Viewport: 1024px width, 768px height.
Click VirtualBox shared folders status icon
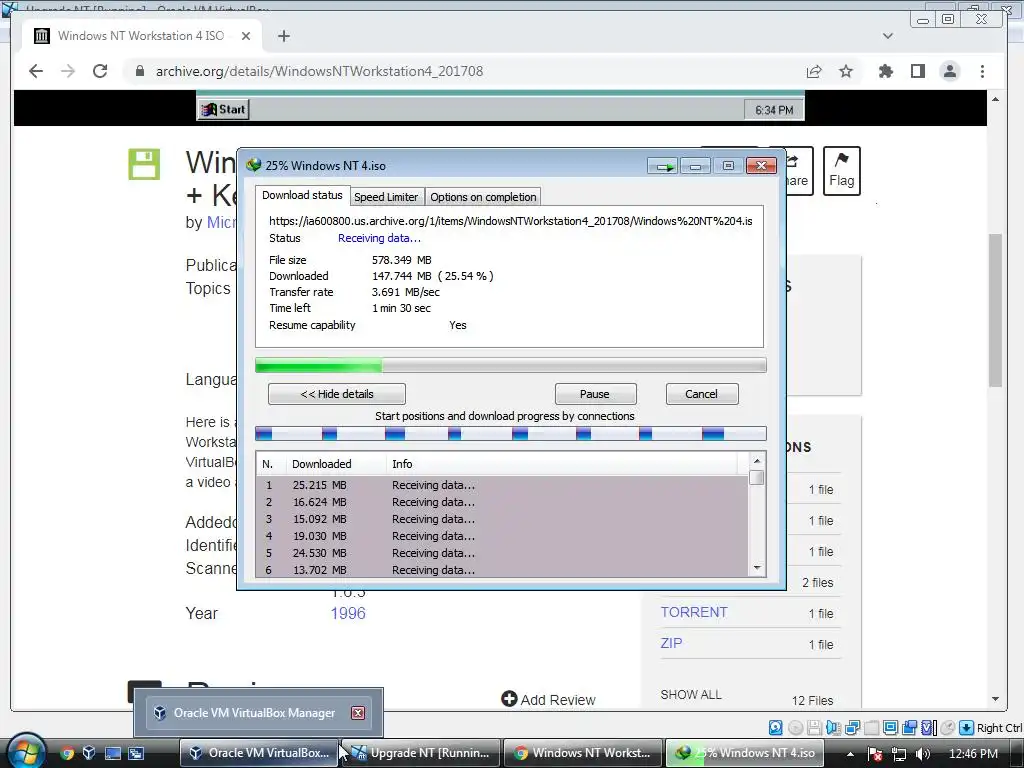tap(871, 727)
